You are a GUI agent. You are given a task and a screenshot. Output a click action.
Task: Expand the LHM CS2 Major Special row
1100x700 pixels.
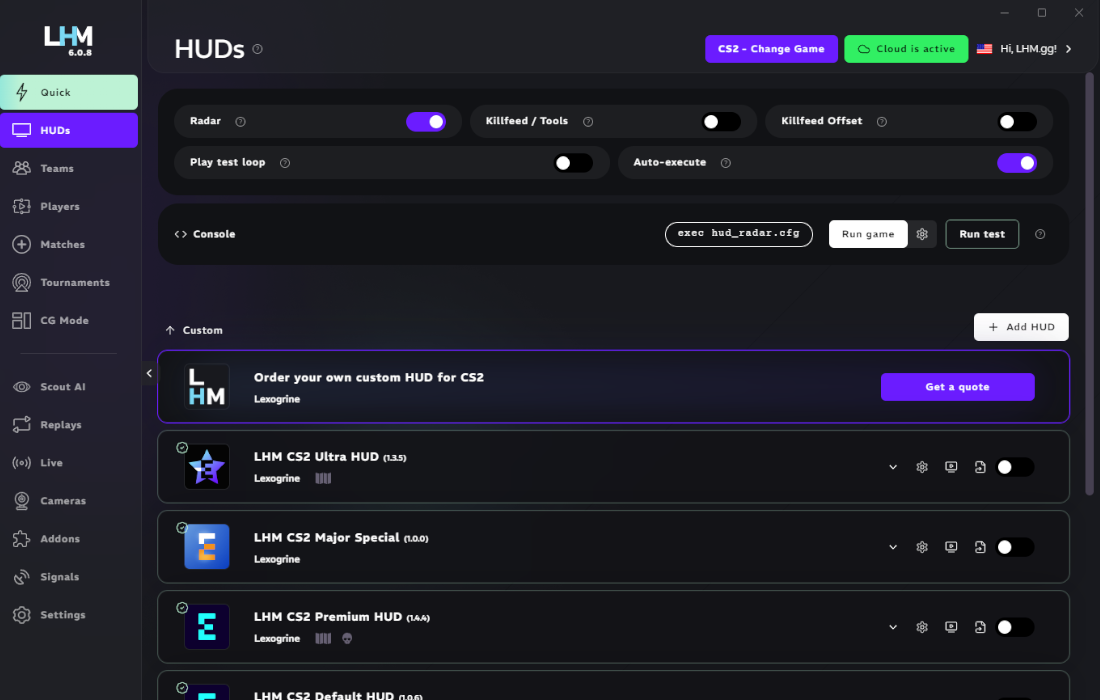pos(892,547)
